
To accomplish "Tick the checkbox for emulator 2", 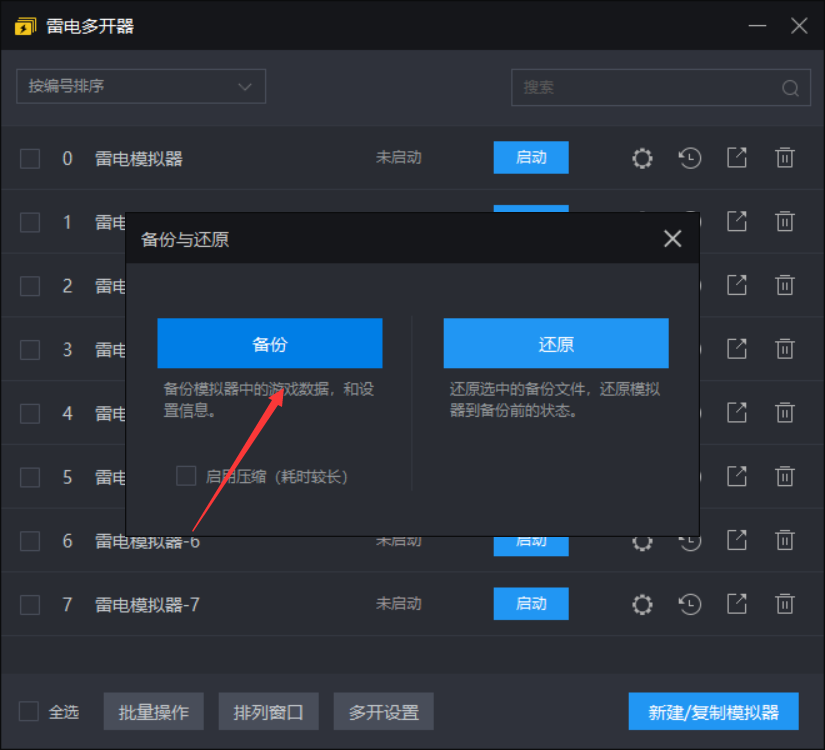I will 30,286.
